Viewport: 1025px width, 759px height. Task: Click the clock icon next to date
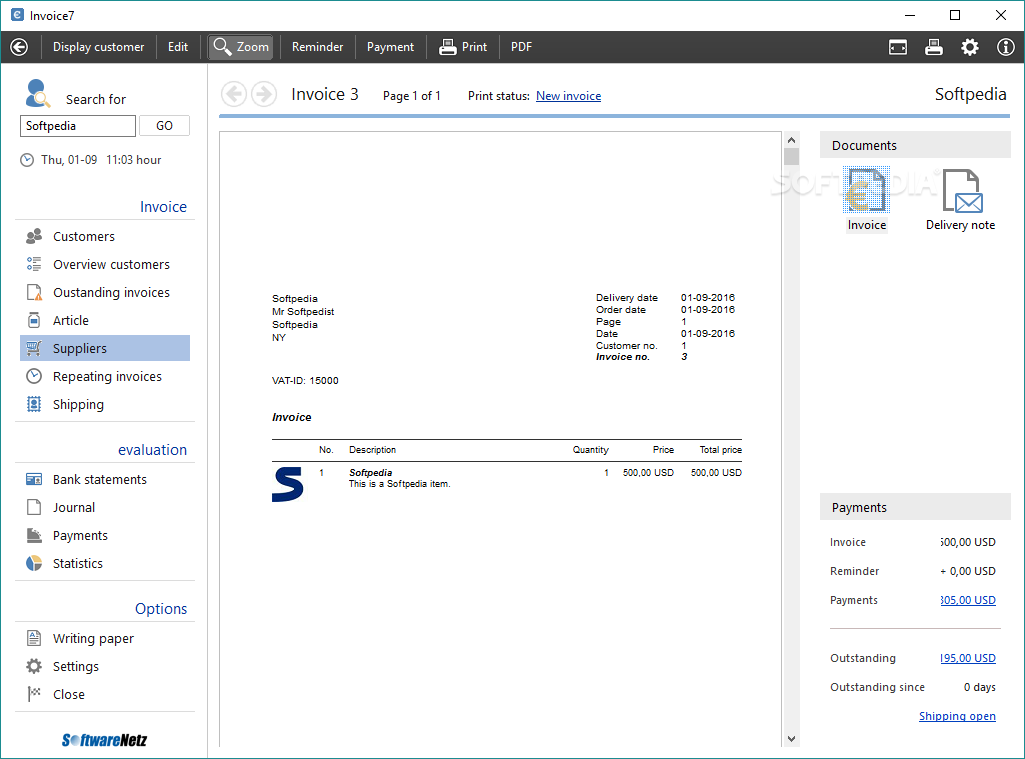[27, 160]
